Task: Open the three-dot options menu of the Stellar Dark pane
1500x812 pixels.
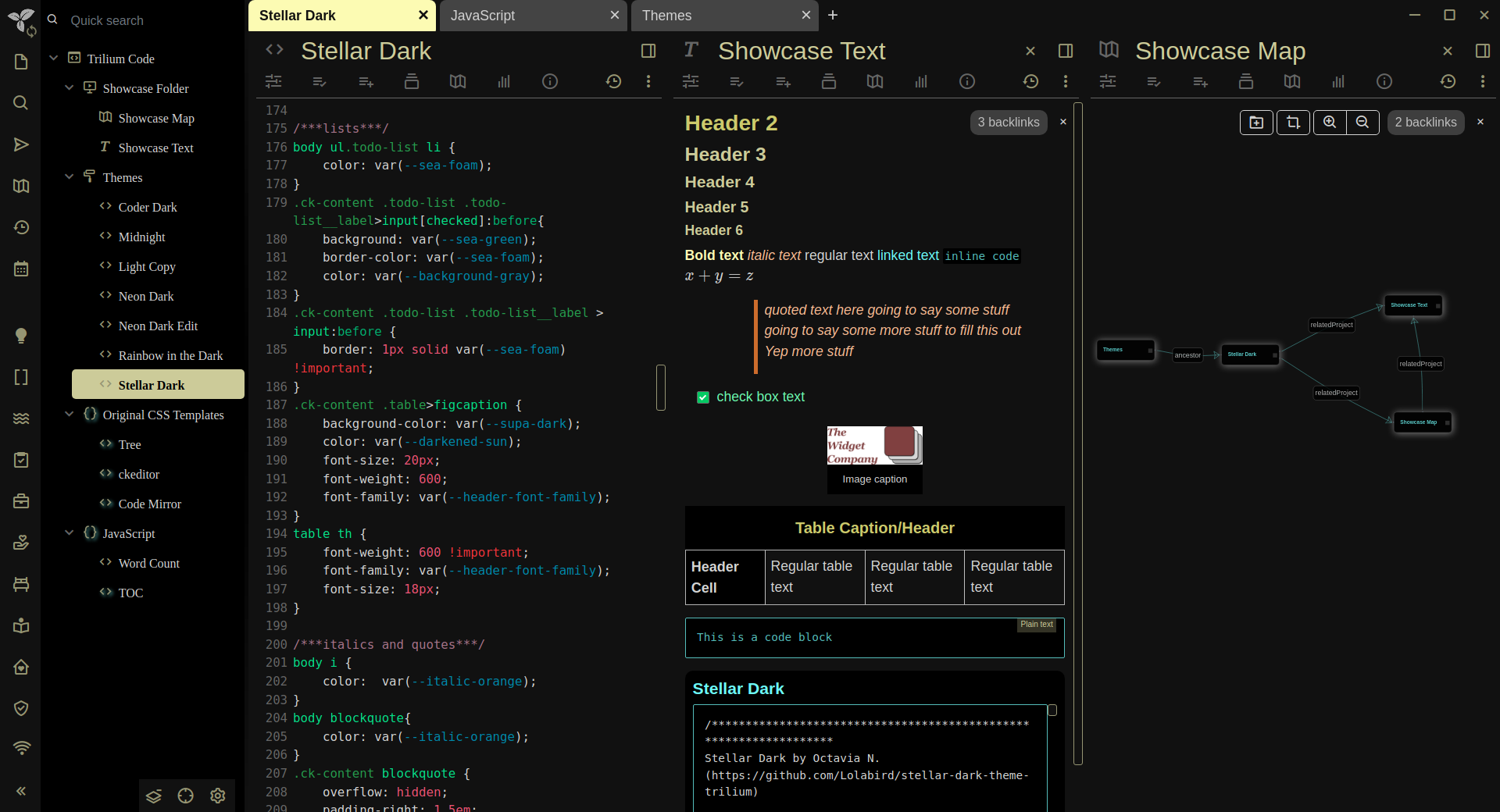Action: coord(648,81)
